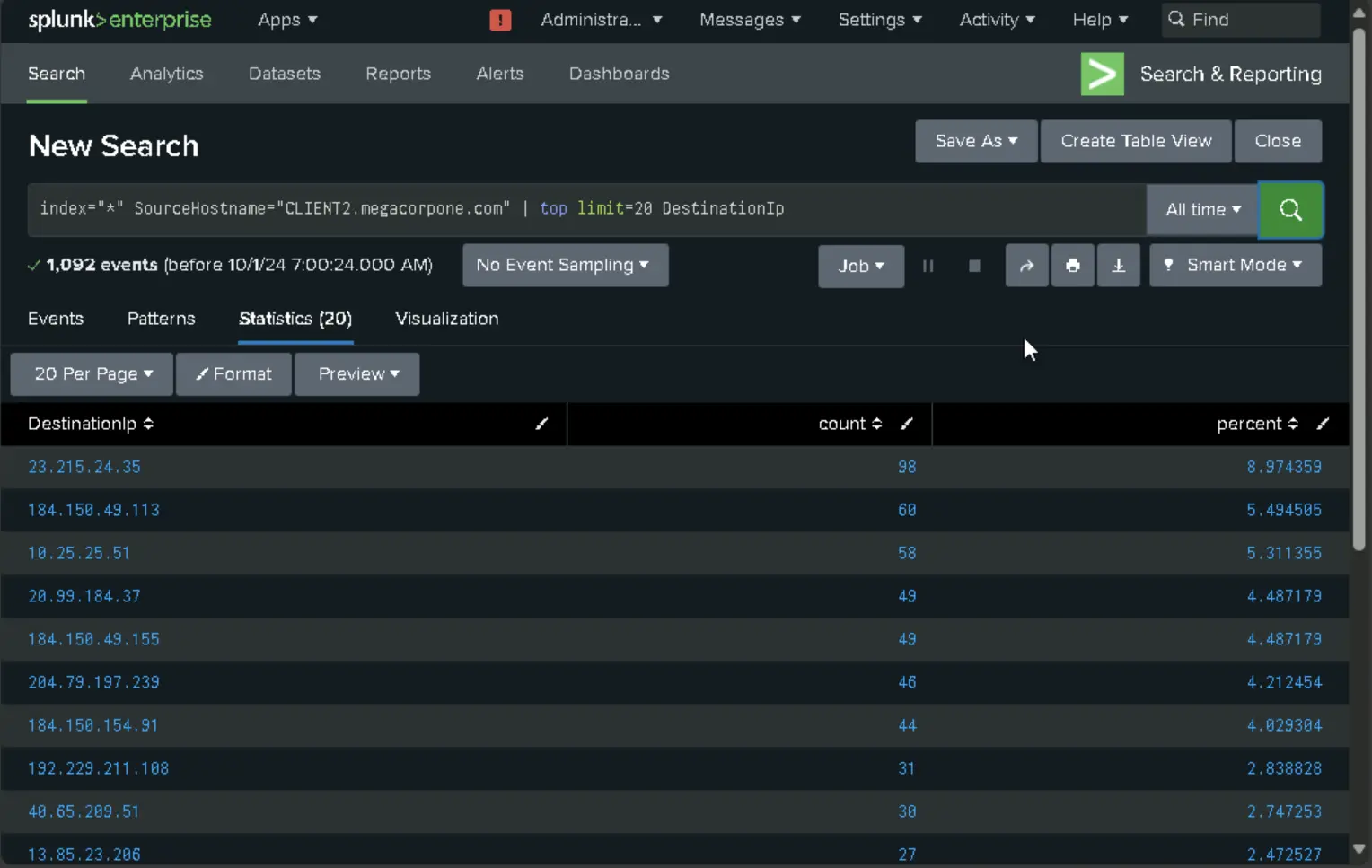Open the 20 Per Page dropdown
The width and height of the screenshot is (1372, 868).
[91, 374]
